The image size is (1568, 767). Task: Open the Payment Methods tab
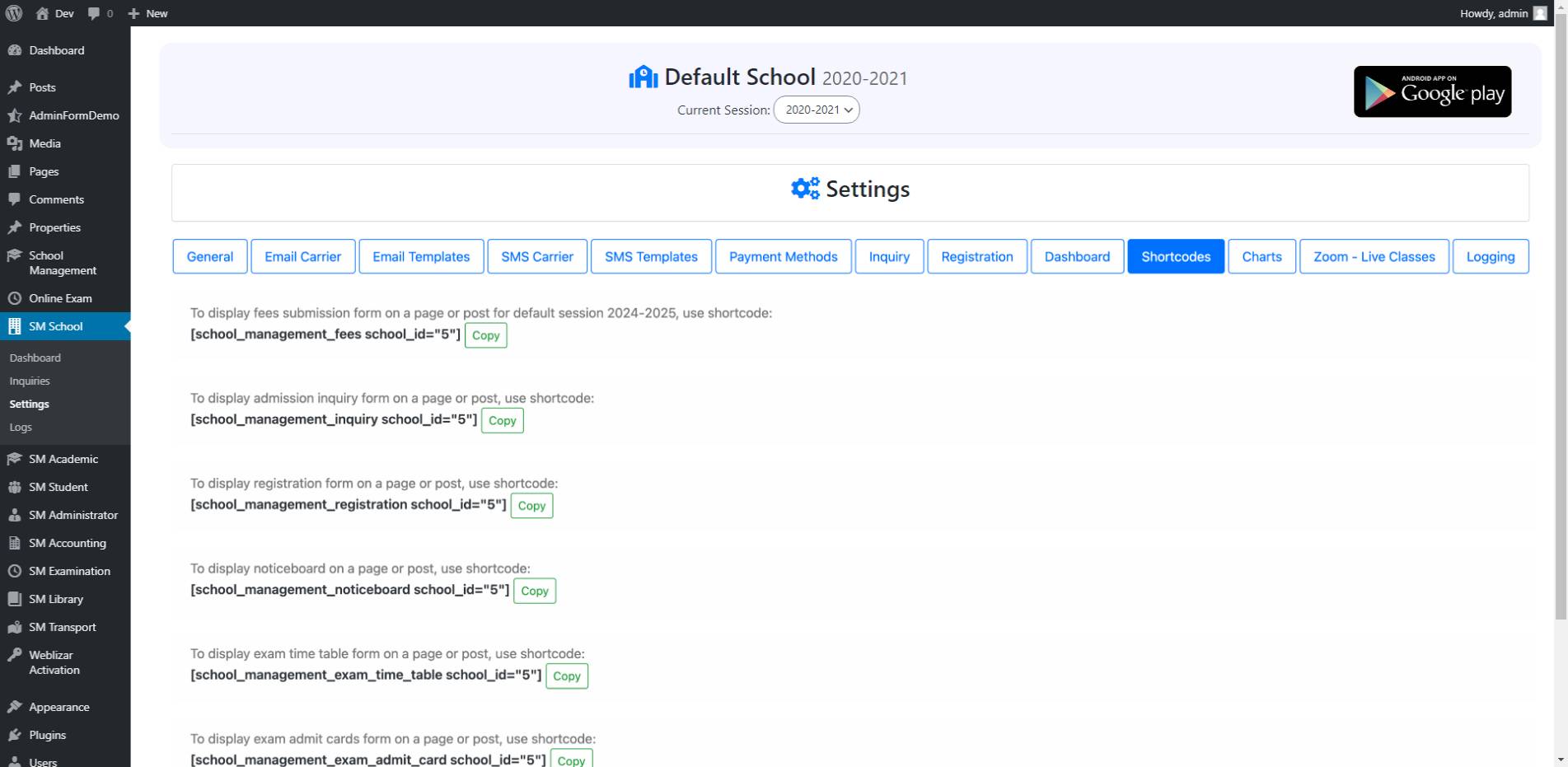click(x=783, y=256)
